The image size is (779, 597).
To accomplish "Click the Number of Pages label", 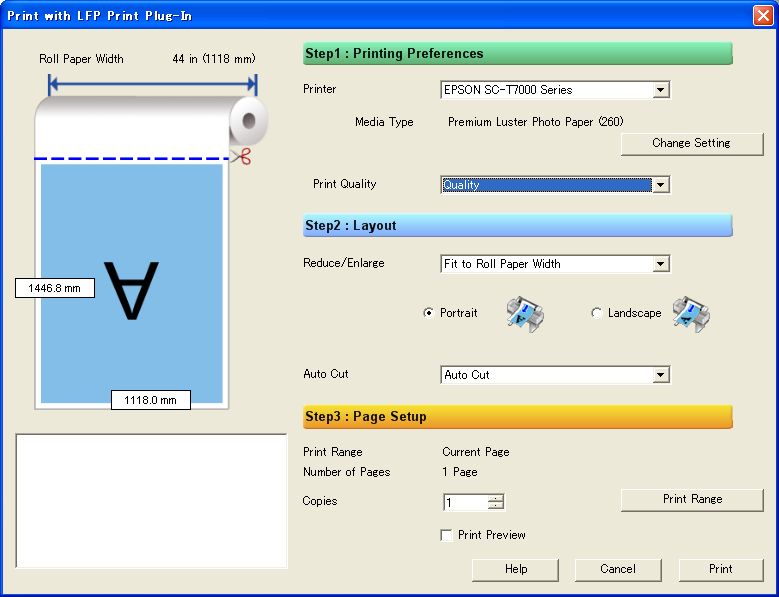I will [347, 472].
